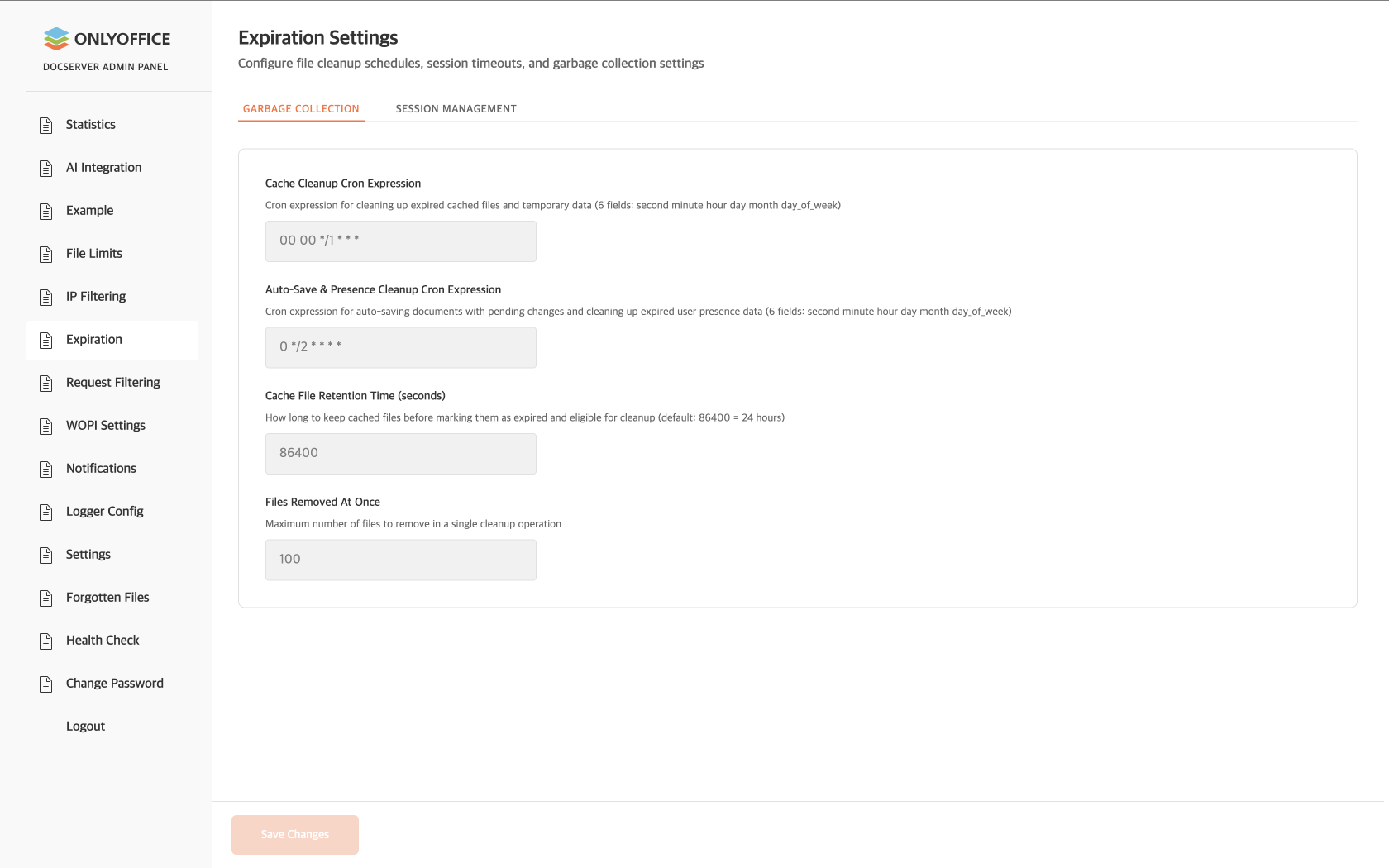The width and height of the screenshot is (1389, 868).
Task: Click the Statistics document icon
Action: [x=46, y=125]
